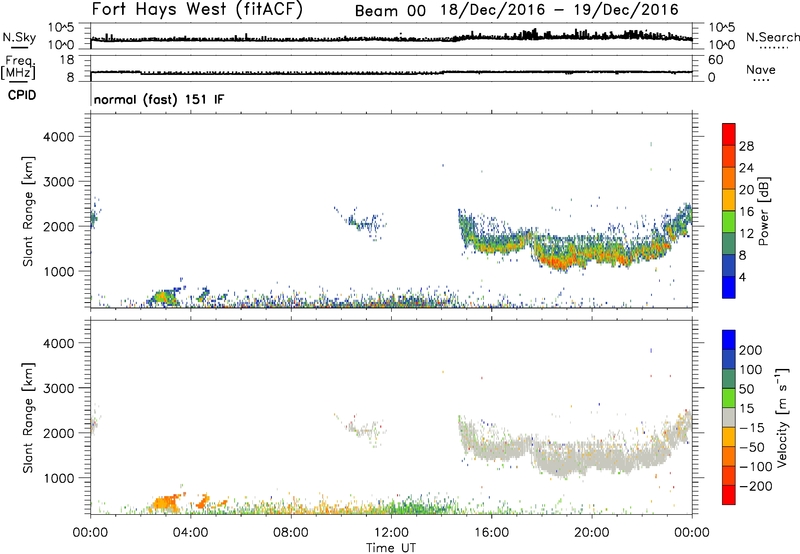This screenshot has width=800, height=554.
Task: Click the "12:00" time tick label
Action: pyautogui.click(x=391, y=533)
